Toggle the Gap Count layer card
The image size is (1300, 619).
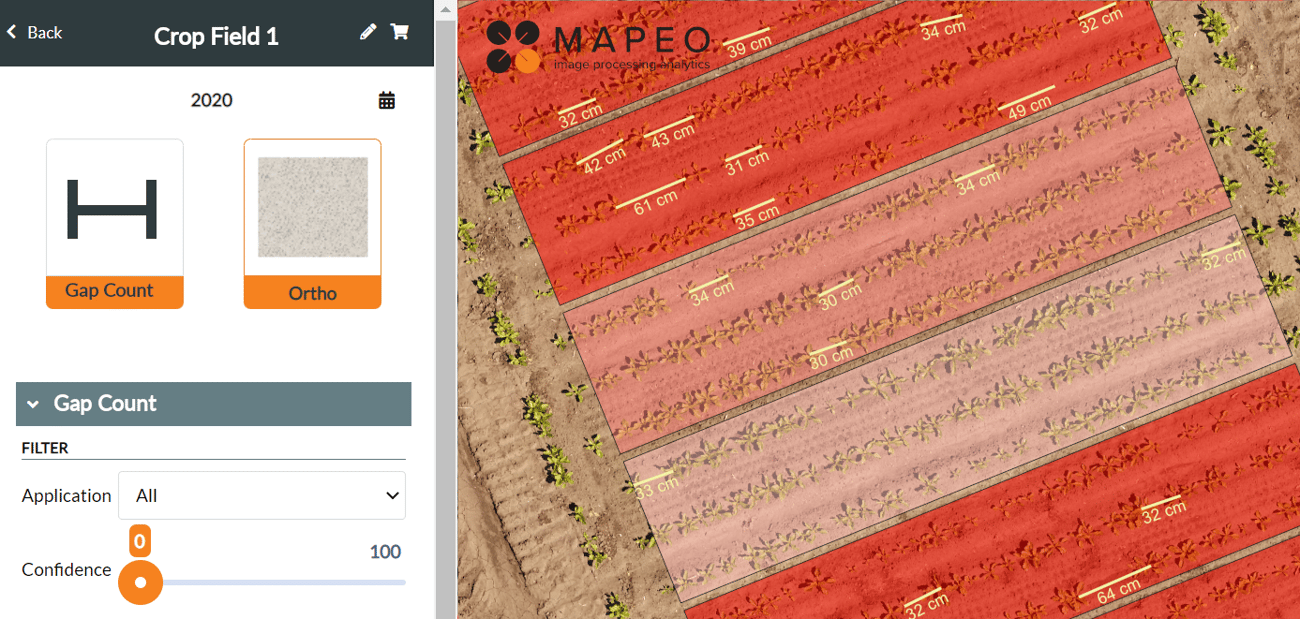(x=114, y=222)
